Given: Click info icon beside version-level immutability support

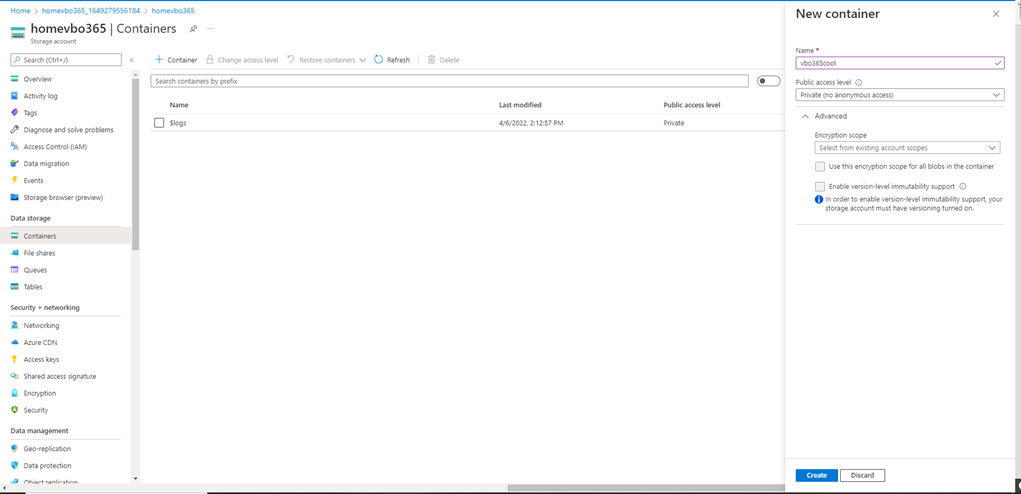Looking at the screenshot, I should coord(962,186).
